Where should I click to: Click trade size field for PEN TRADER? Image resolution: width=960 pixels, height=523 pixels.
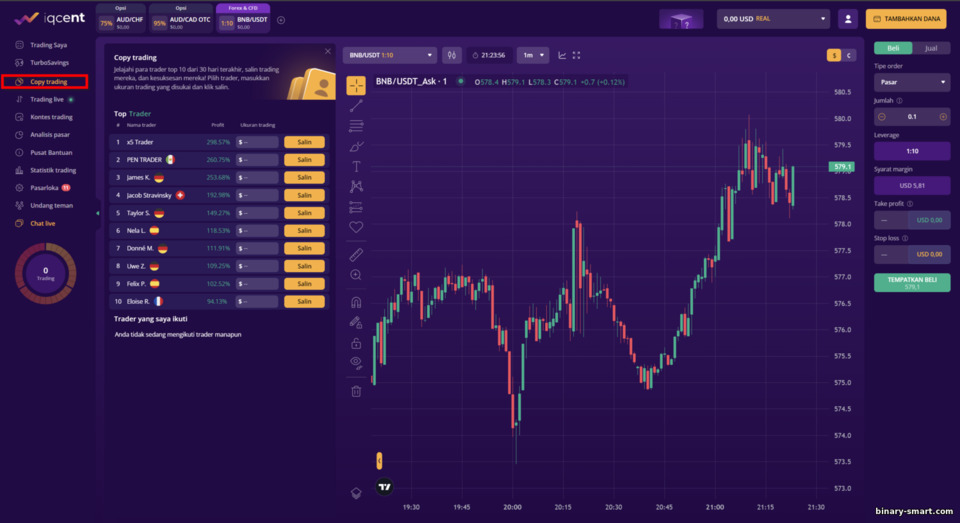pos(257,160)
